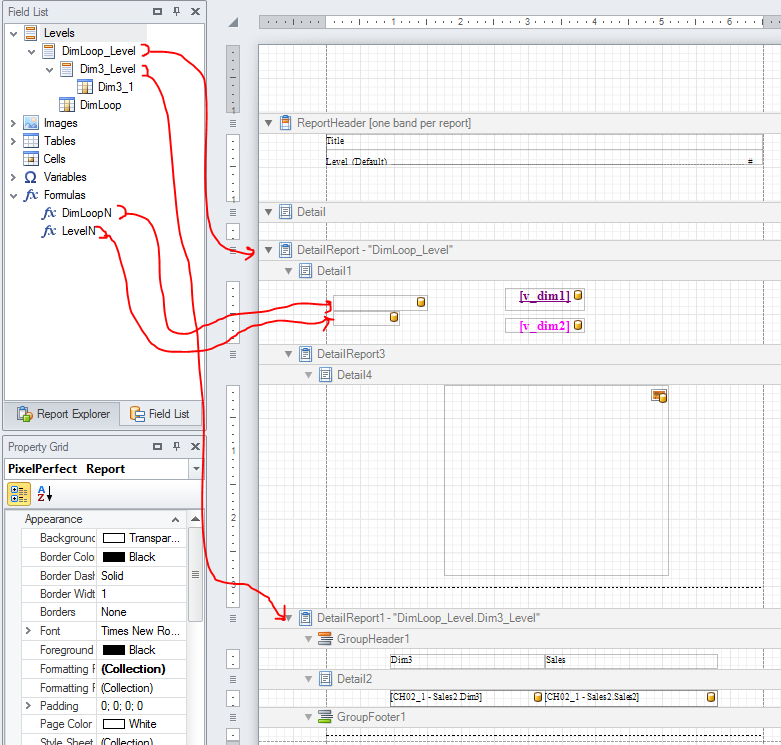781x745 pixels.
Task: Click the Property Grid scrollbar thumb
Action: [x=195, y=574]
